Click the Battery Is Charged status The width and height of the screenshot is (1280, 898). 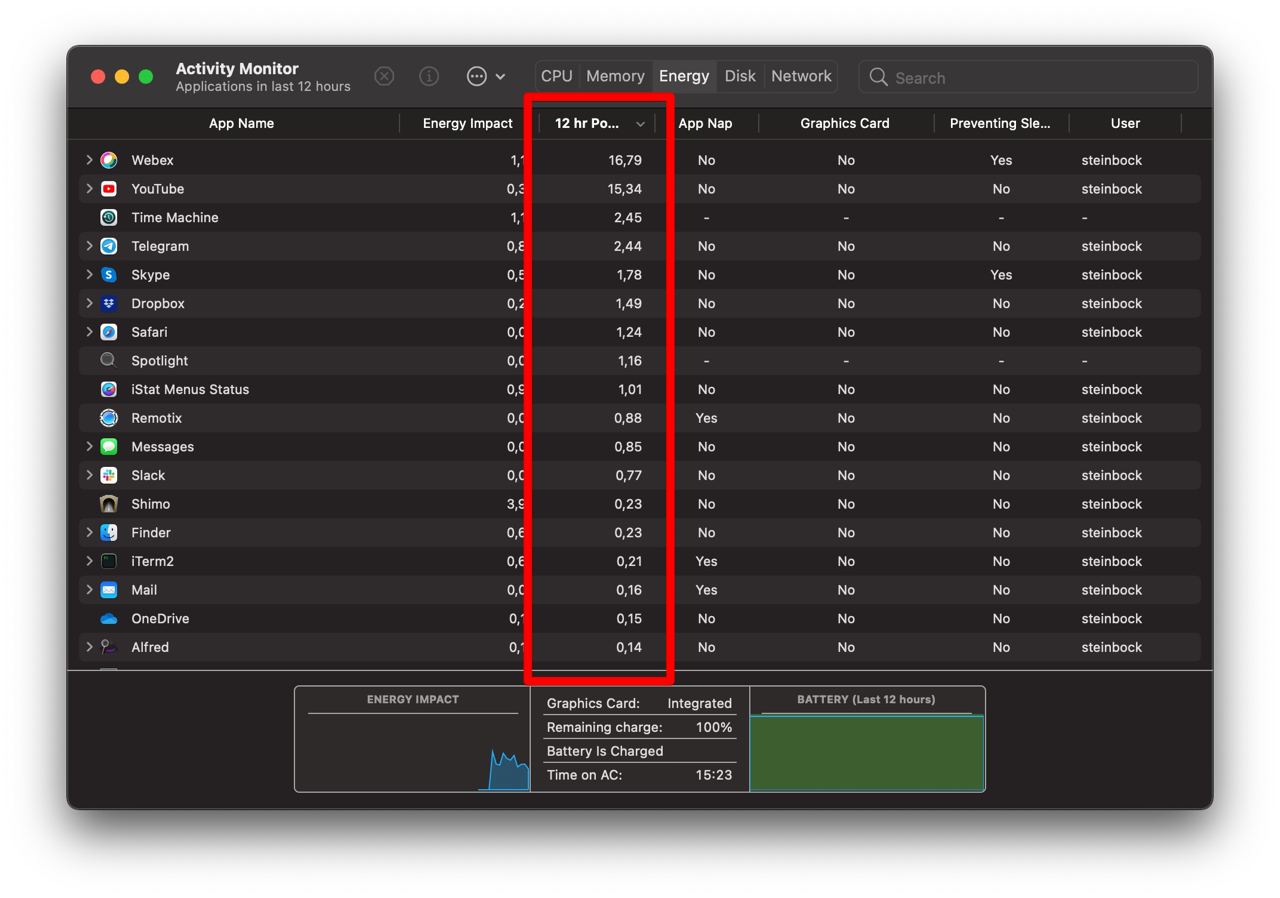(x=605, y=751)
